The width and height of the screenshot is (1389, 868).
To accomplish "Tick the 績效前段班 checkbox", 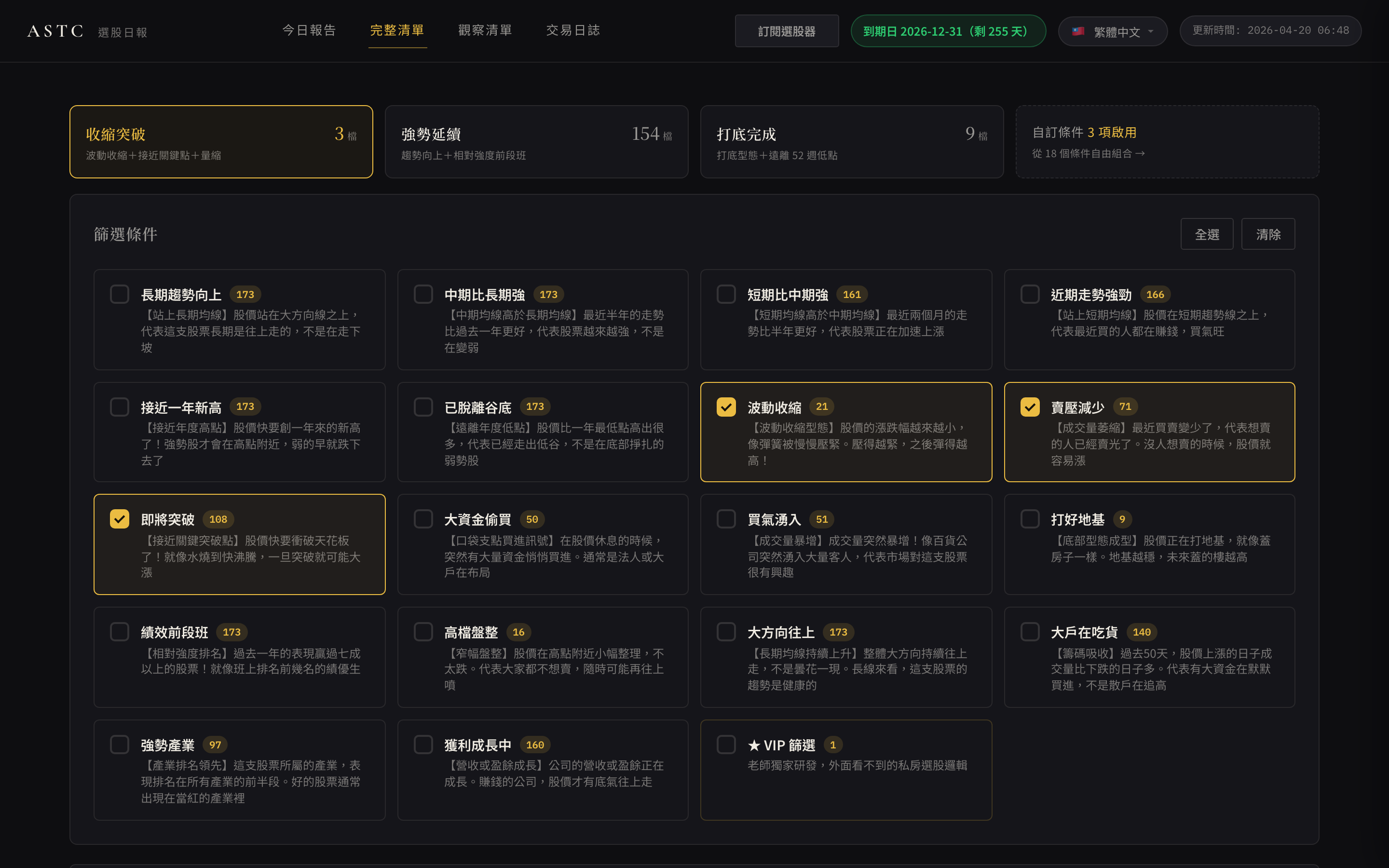I will point(120,632).
